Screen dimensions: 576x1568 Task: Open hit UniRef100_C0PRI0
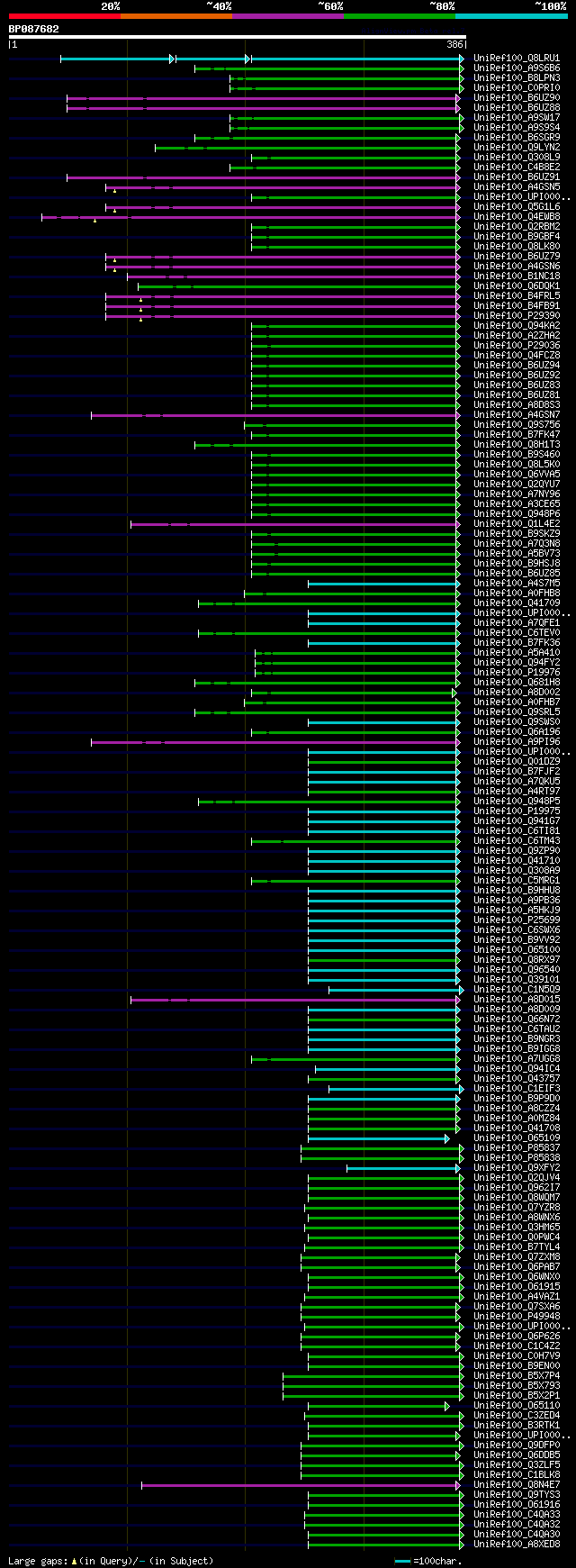click(x=517, y=88)
